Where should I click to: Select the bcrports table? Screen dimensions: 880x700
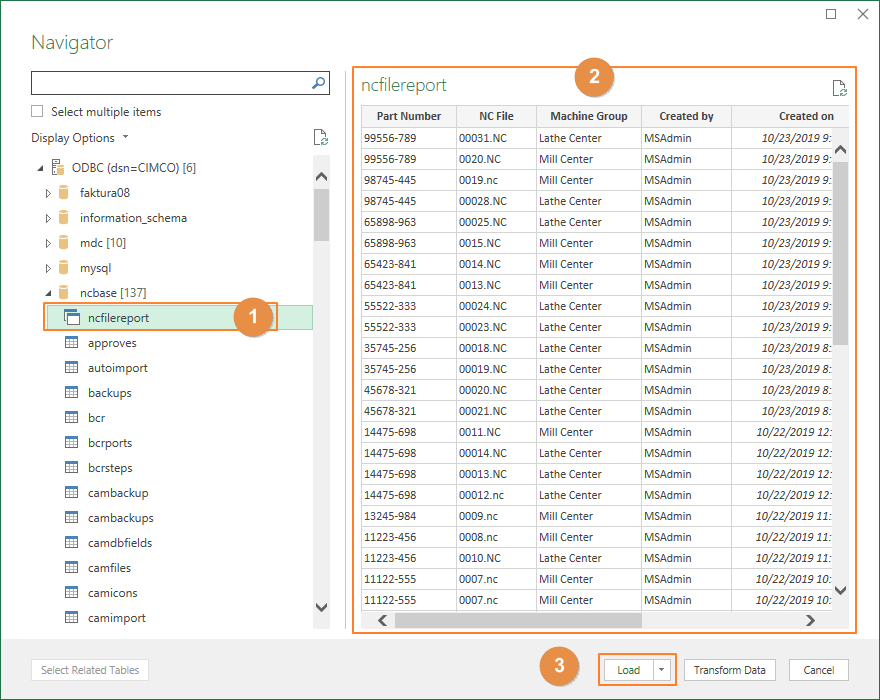pos(109,442)
